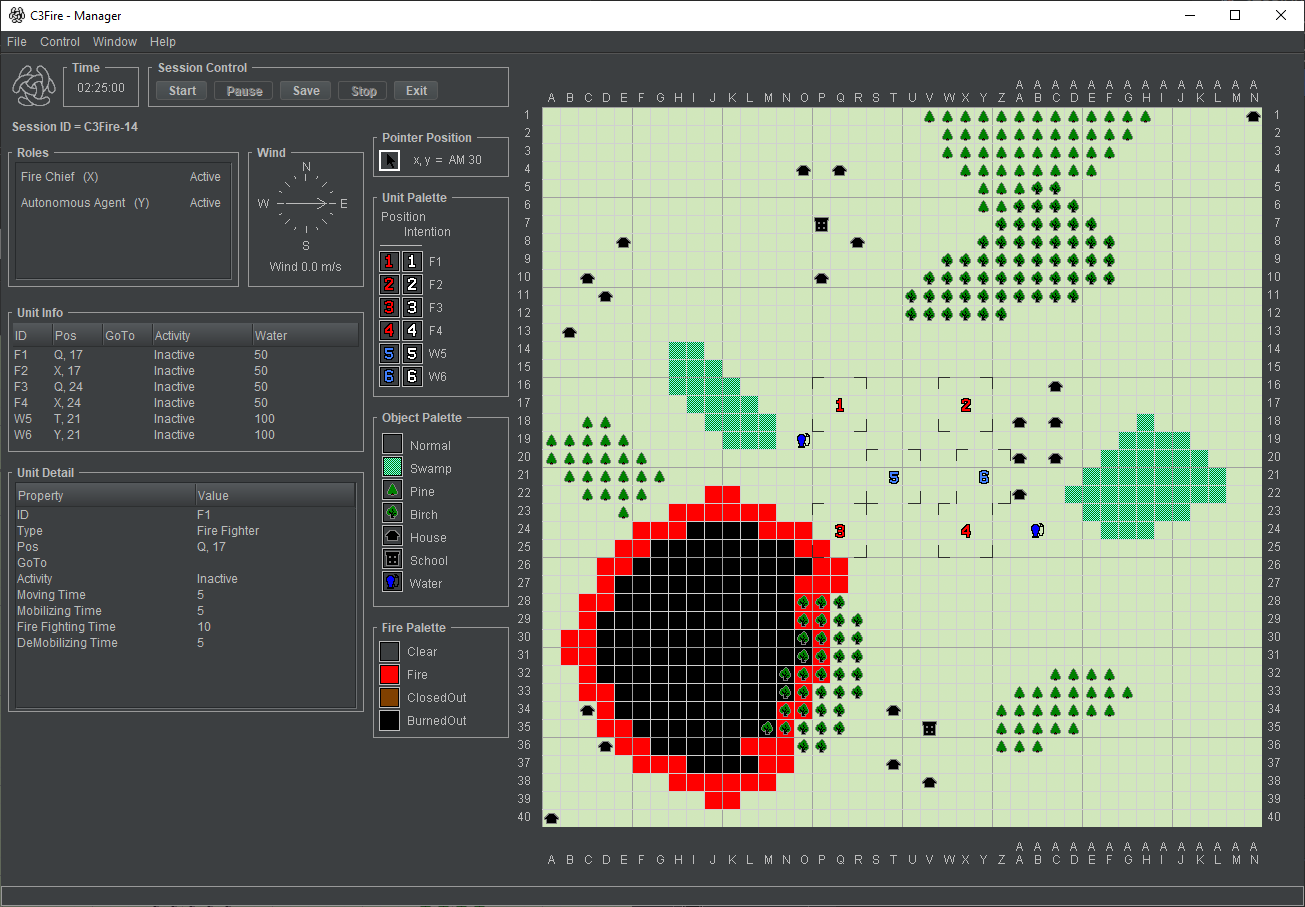
Task: Select the white F2 intention unit icon
Action: tap(412, 284)
